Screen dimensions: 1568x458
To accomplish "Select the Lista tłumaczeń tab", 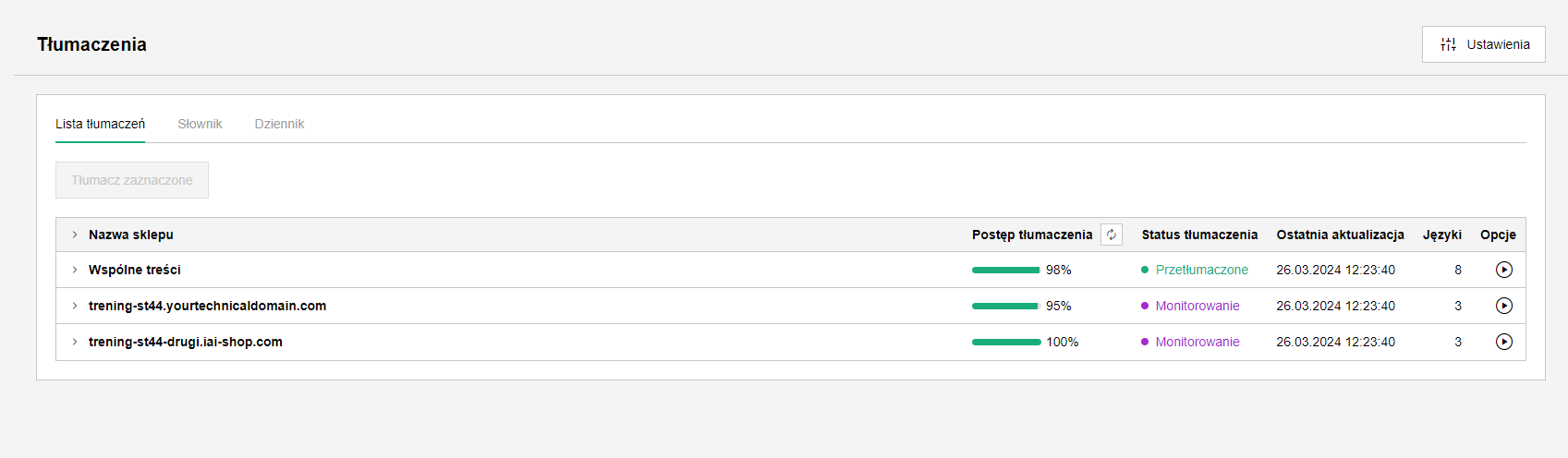I will click(100, 124).
